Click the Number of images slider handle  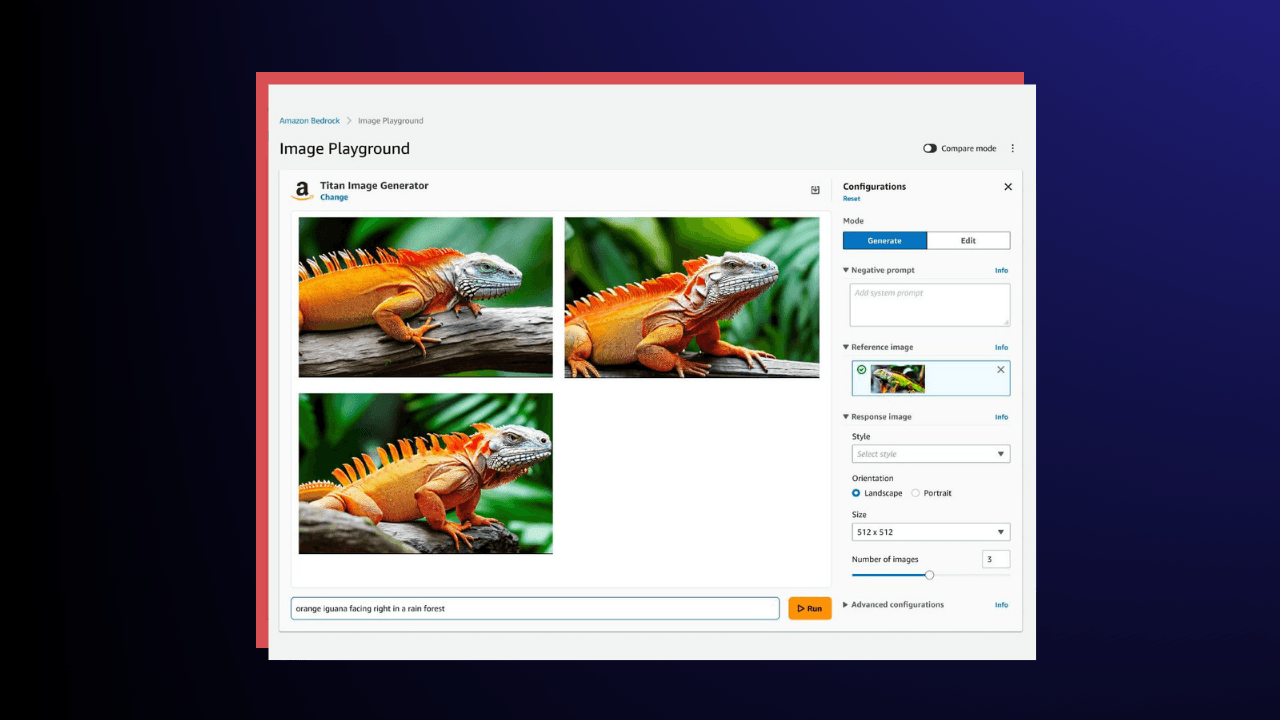(x=929, y=575)
